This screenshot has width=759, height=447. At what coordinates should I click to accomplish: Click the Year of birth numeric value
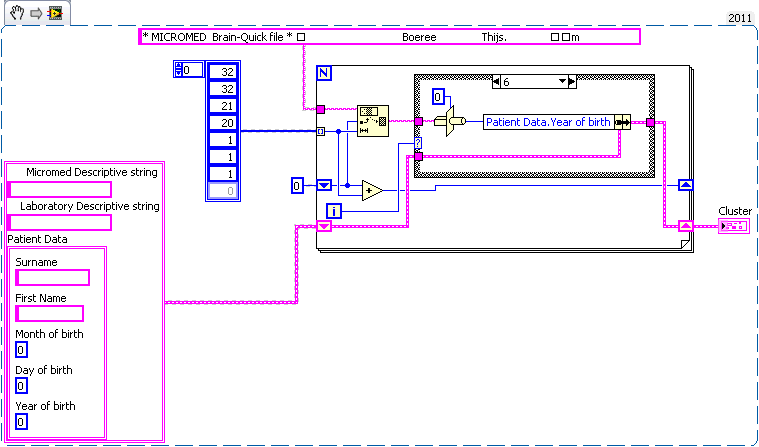[21, 422]
